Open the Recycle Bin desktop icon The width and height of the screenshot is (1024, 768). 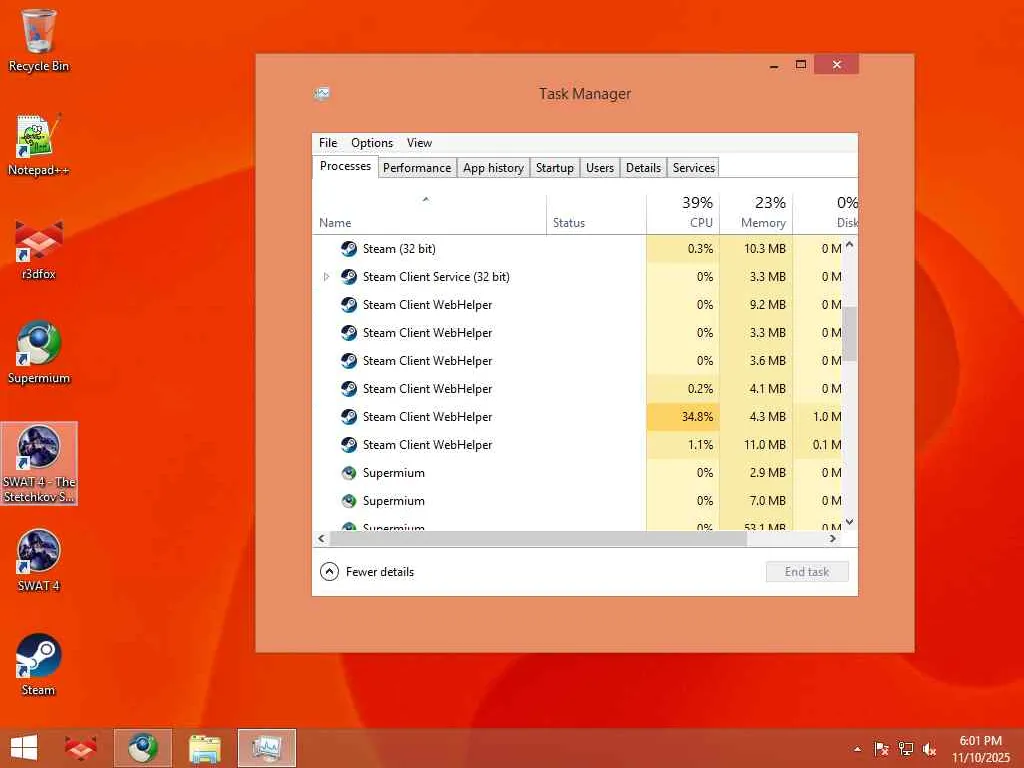pos(39,40)
